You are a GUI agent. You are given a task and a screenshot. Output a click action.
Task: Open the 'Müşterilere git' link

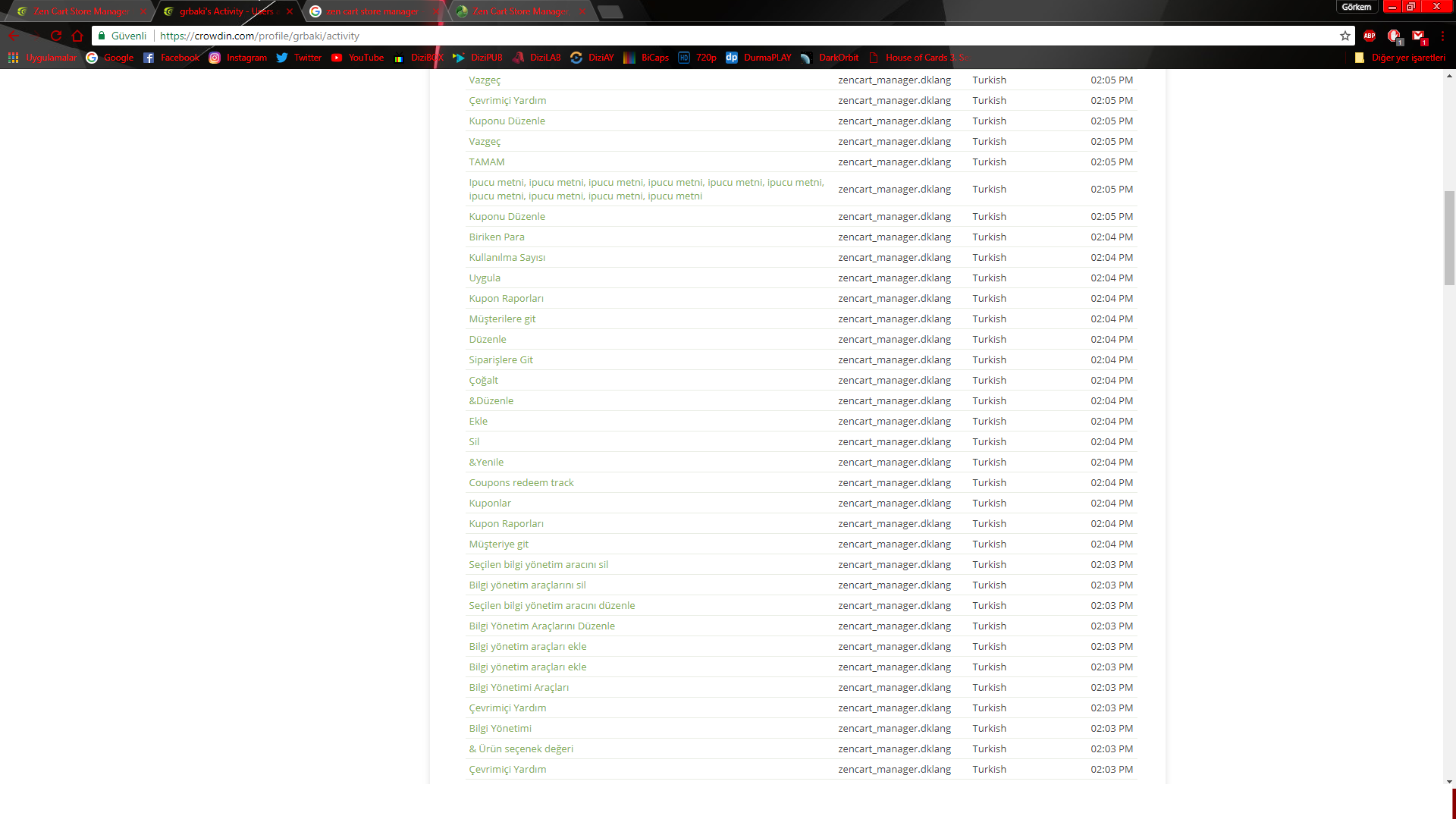coord(502,318)
